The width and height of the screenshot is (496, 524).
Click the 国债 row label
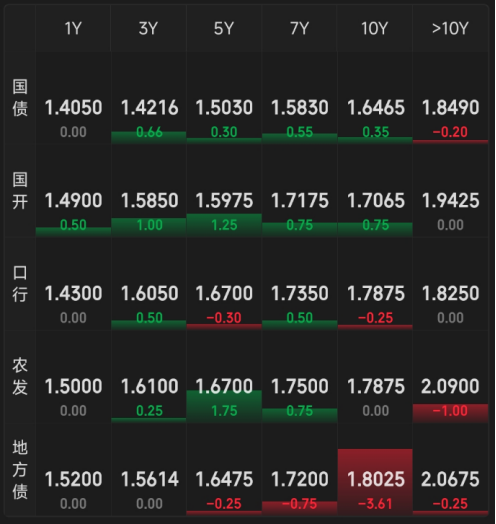(20, 98)
